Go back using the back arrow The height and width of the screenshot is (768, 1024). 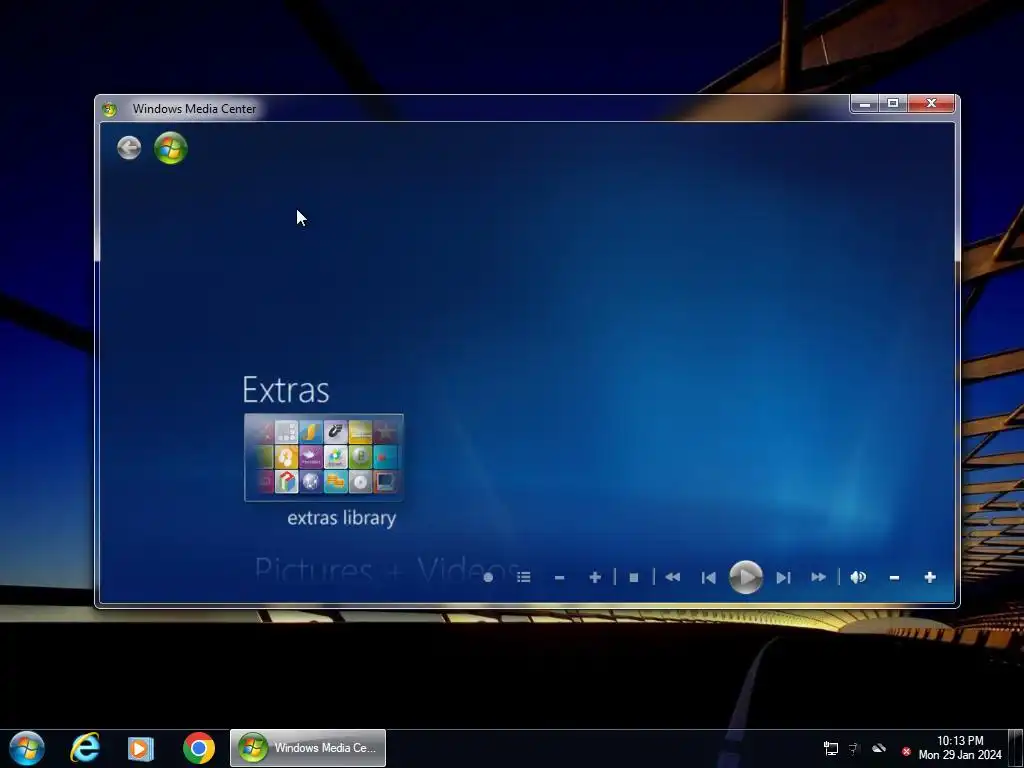(129, 148)
